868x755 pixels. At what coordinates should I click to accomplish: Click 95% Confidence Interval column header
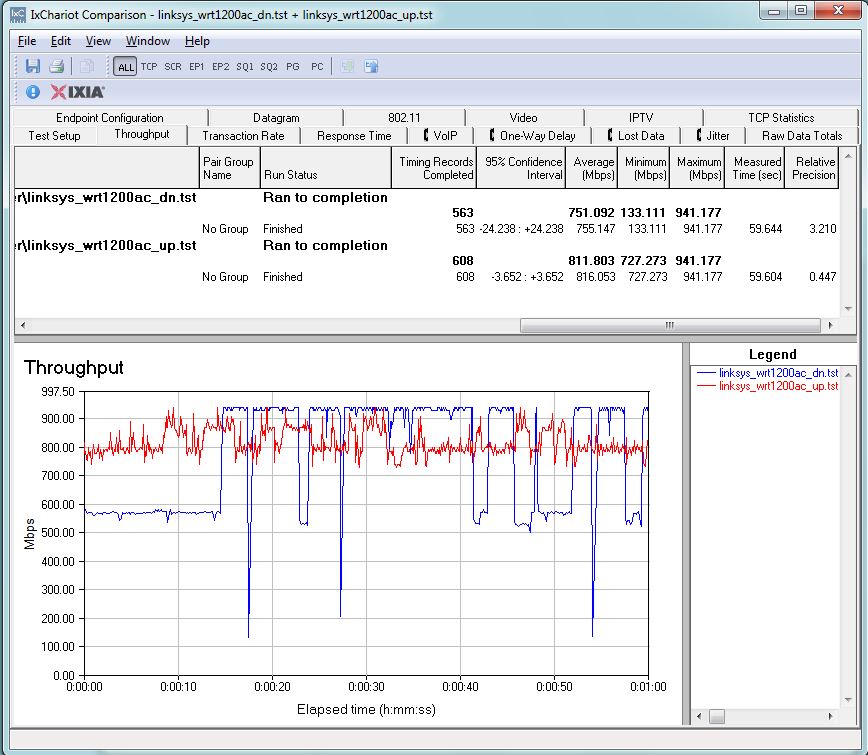pyautogui.click(x=521, y=168)
